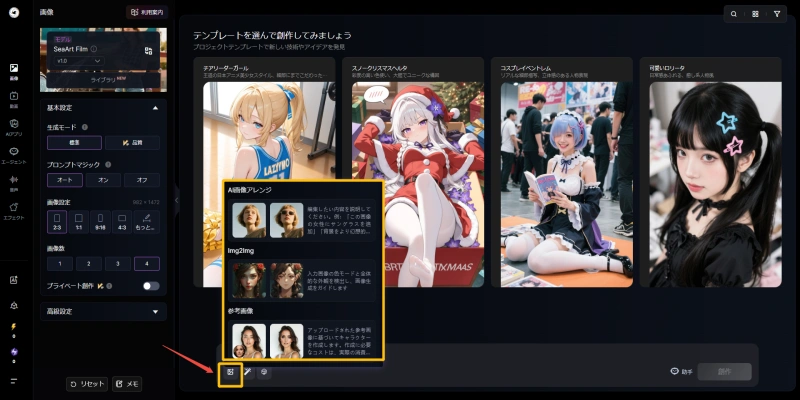800x400 pixels.
Task: Open the 画像 image sidebar section
Action: click(14, 71)
